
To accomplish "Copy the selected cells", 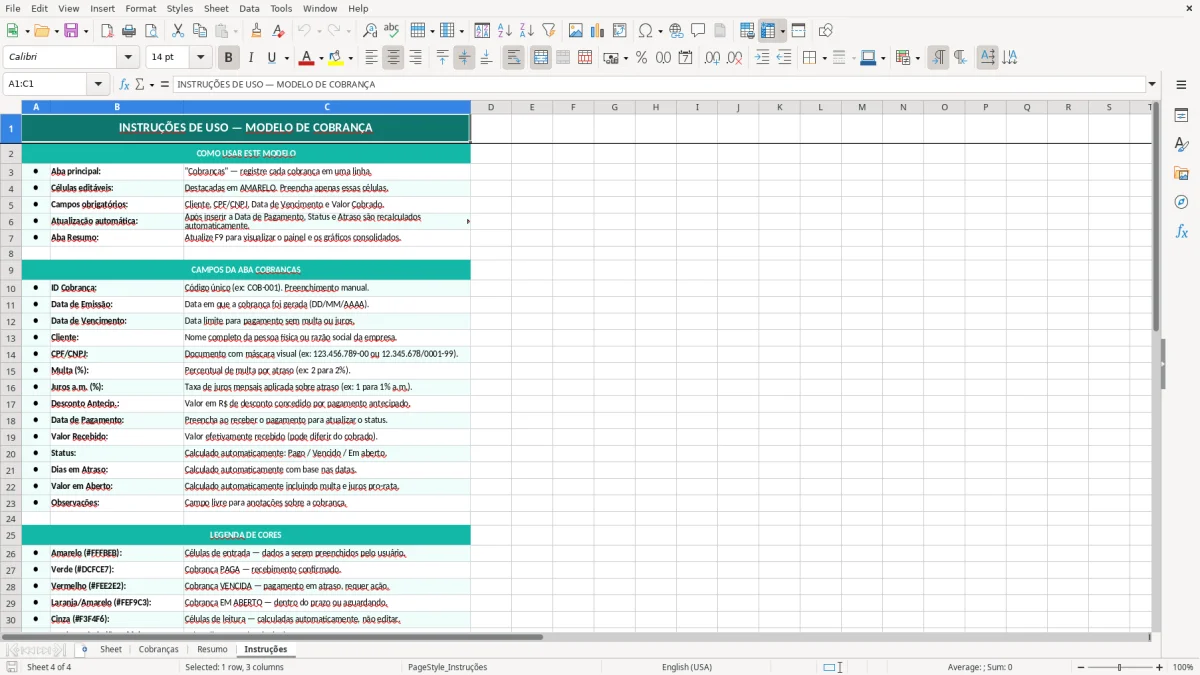I will point(200,31).
